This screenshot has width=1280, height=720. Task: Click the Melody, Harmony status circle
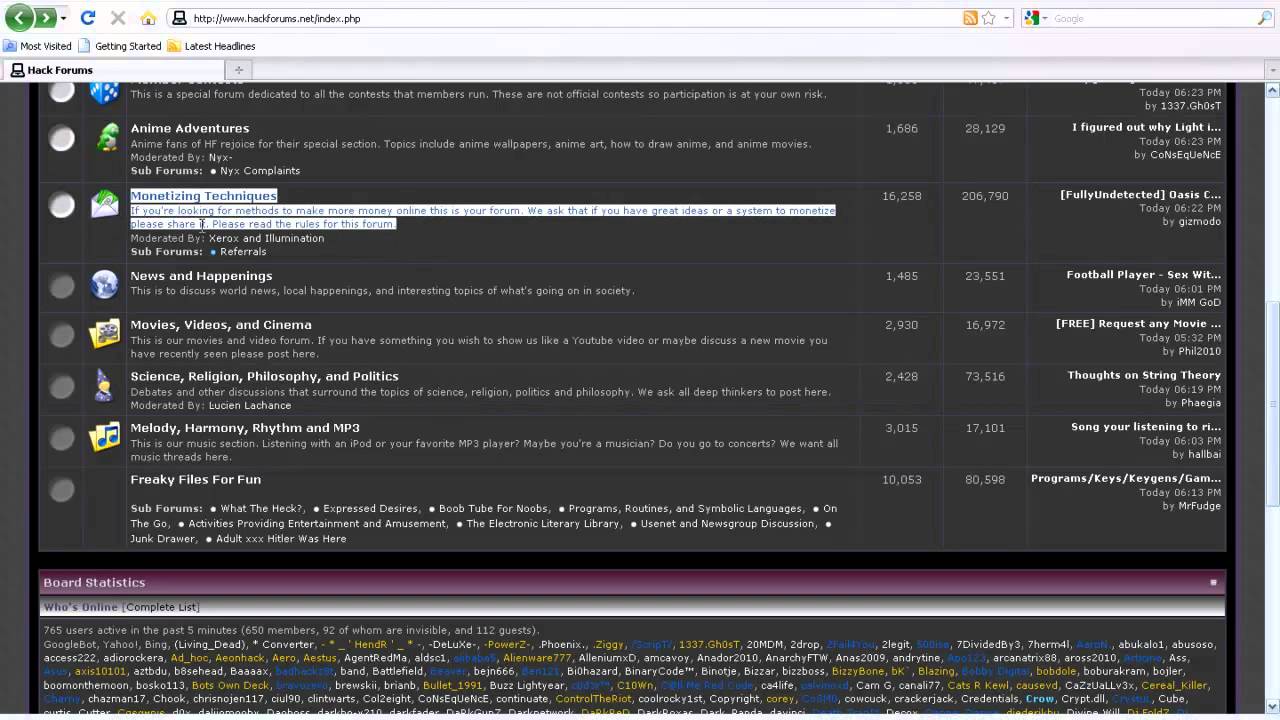coord(62,437)
